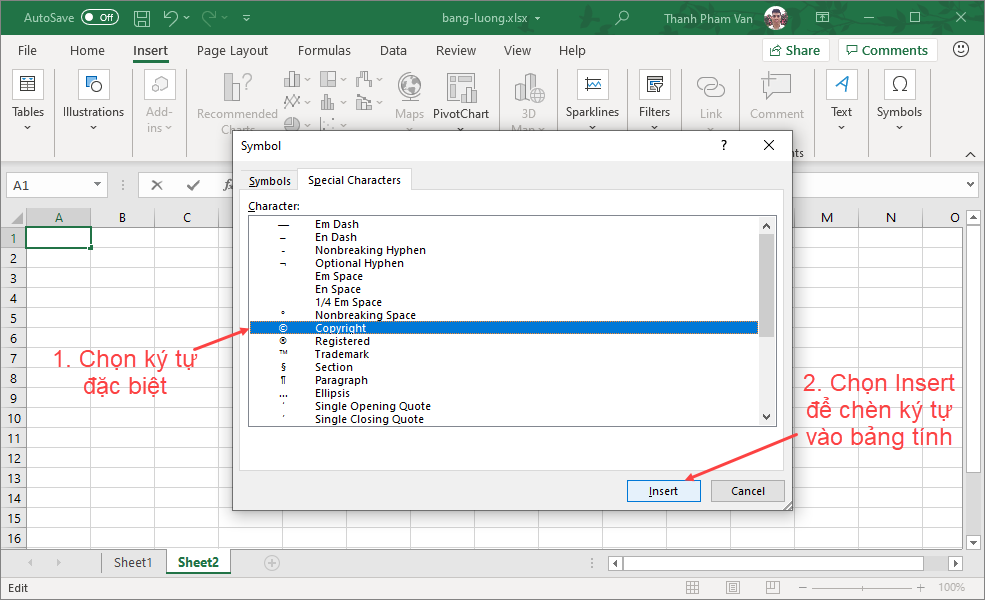Click the Search magnifier icon
This screenshot has width=985, height=600.
point(622,18)
